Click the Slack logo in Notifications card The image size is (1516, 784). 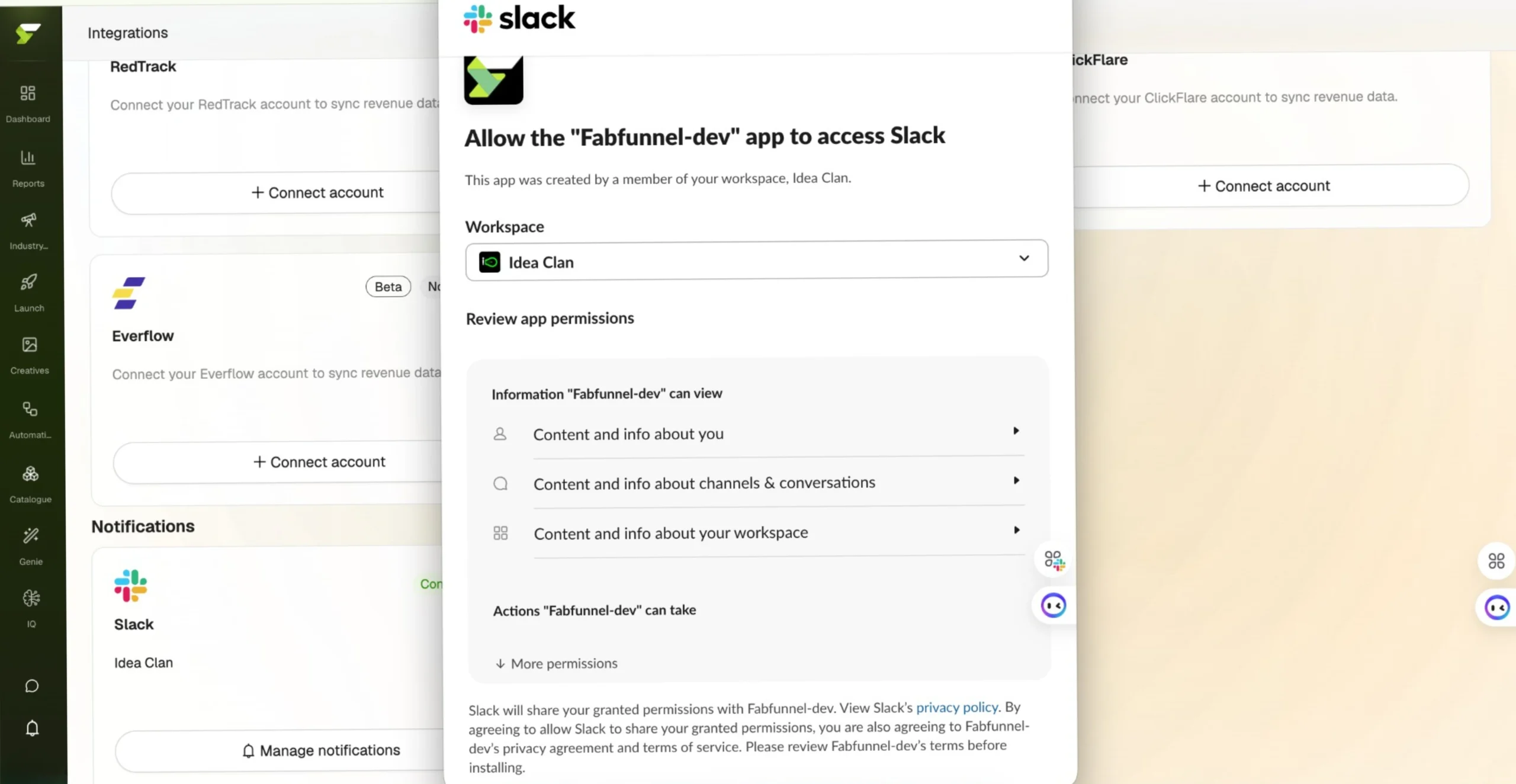point(130,586)
